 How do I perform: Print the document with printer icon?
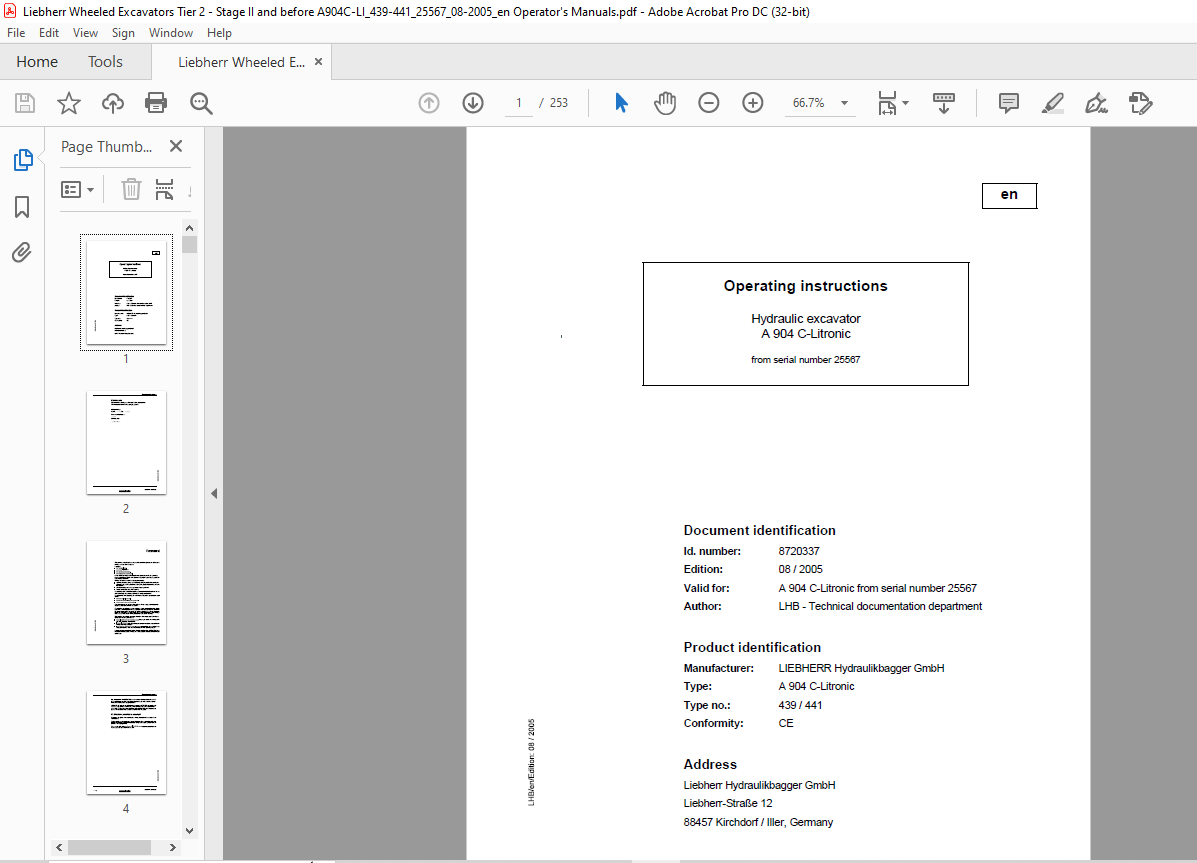click(x=156, y=103)
